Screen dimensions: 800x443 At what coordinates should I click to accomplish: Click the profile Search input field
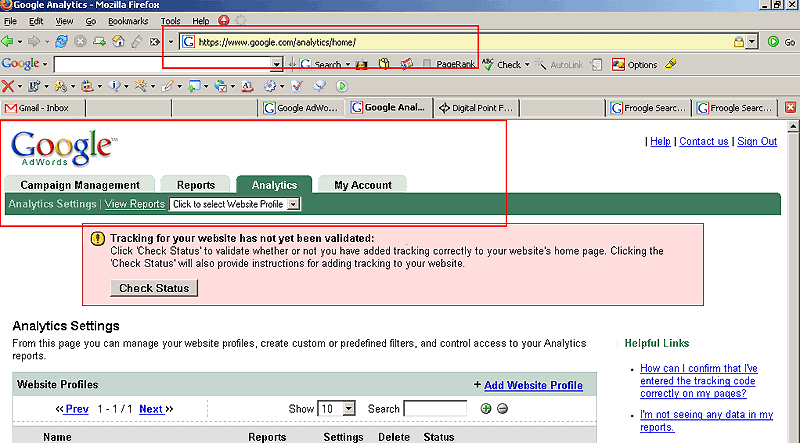click(435, 409)
